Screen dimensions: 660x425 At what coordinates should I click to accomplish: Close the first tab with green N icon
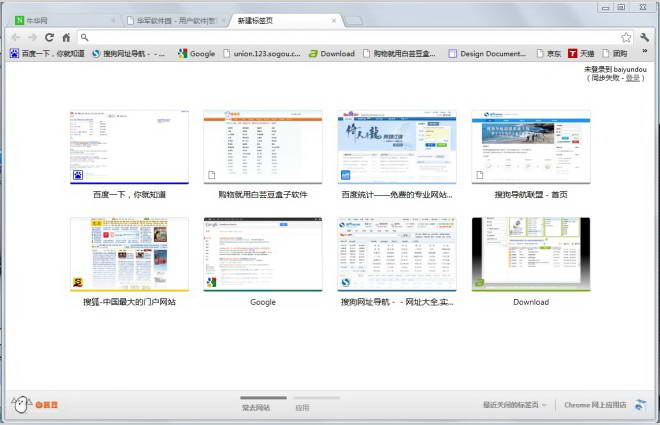click(x=113, y=20)
